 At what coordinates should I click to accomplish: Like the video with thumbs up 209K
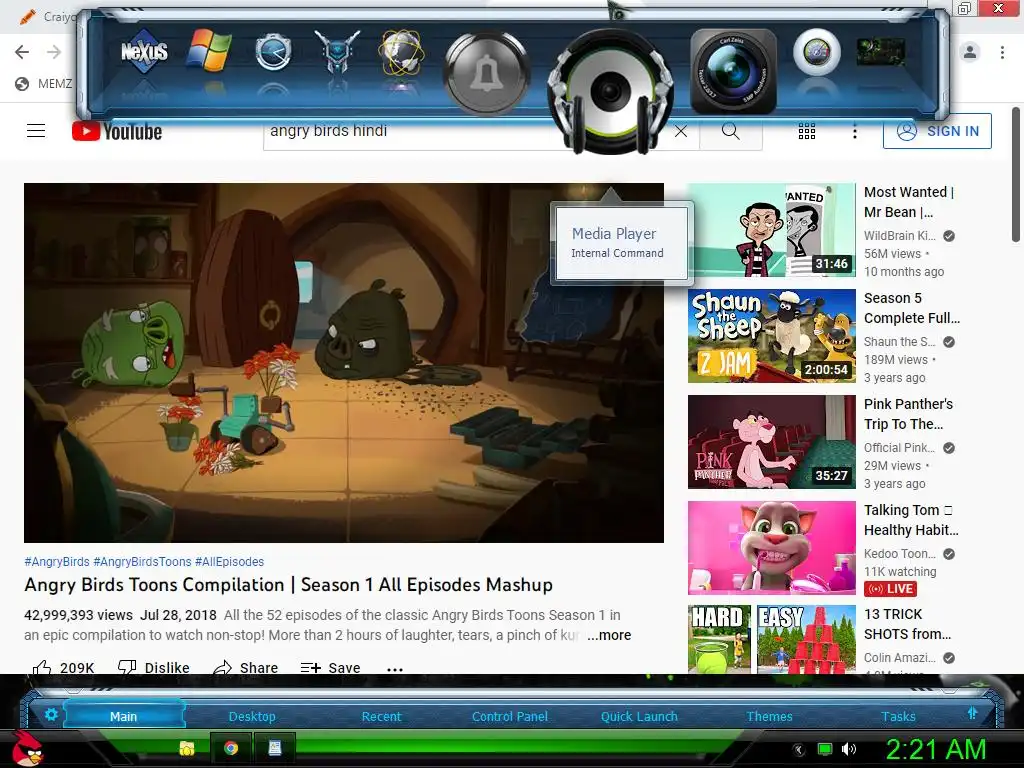pos(63,667)
